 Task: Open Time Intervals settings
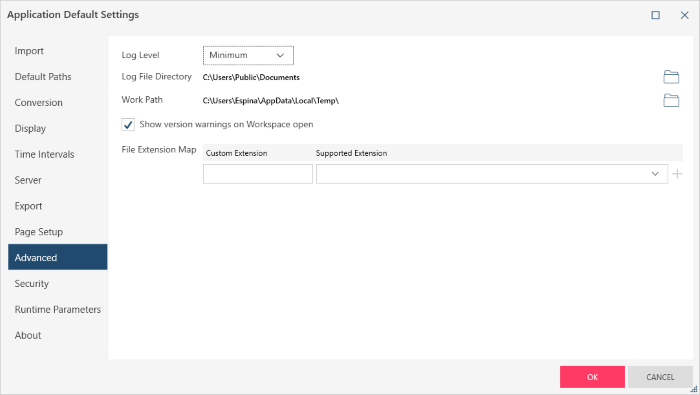[x=58, y=154]
